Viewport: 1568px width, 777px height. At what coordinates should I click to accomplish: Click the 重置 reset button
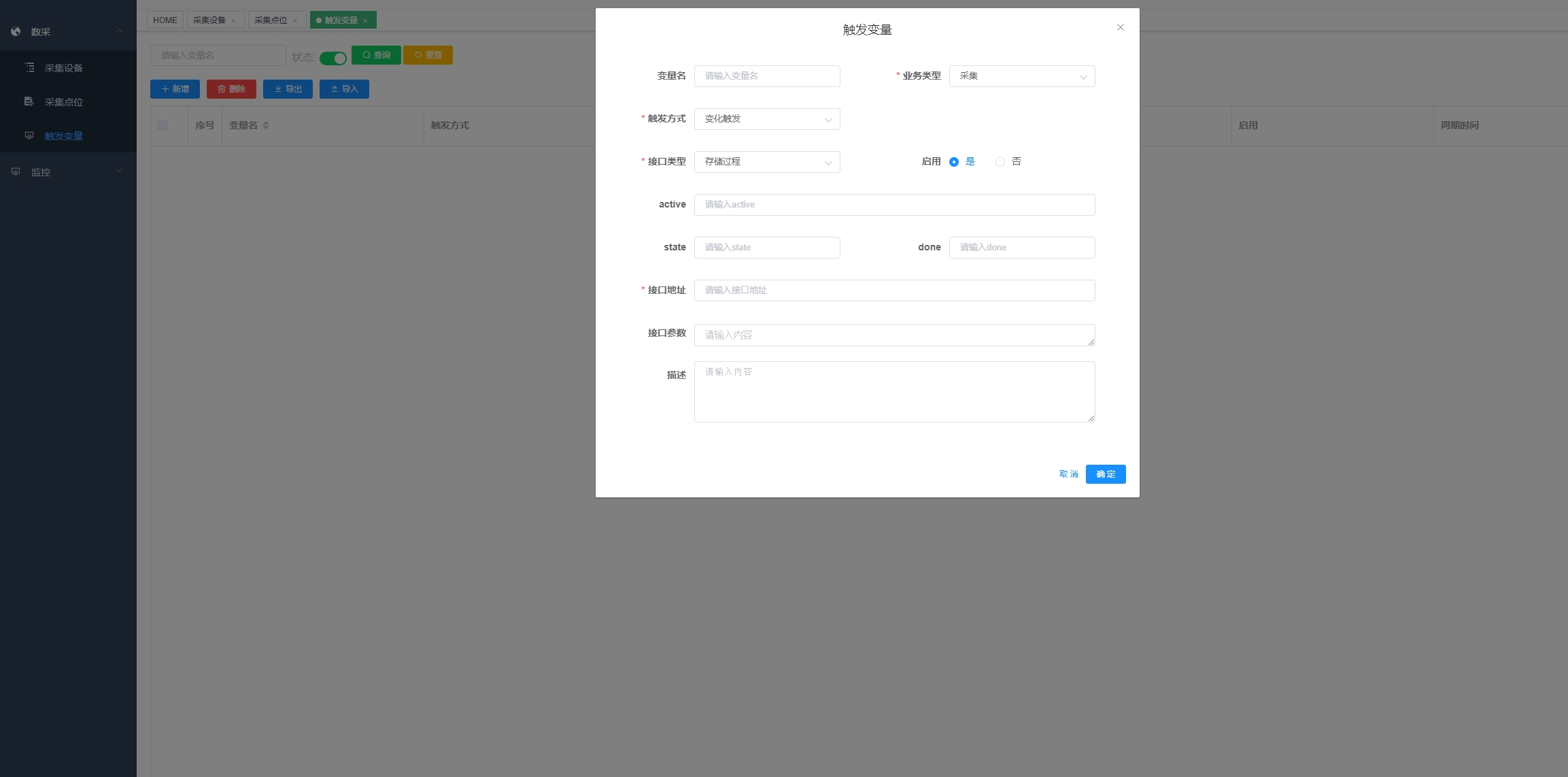point(428,55)
